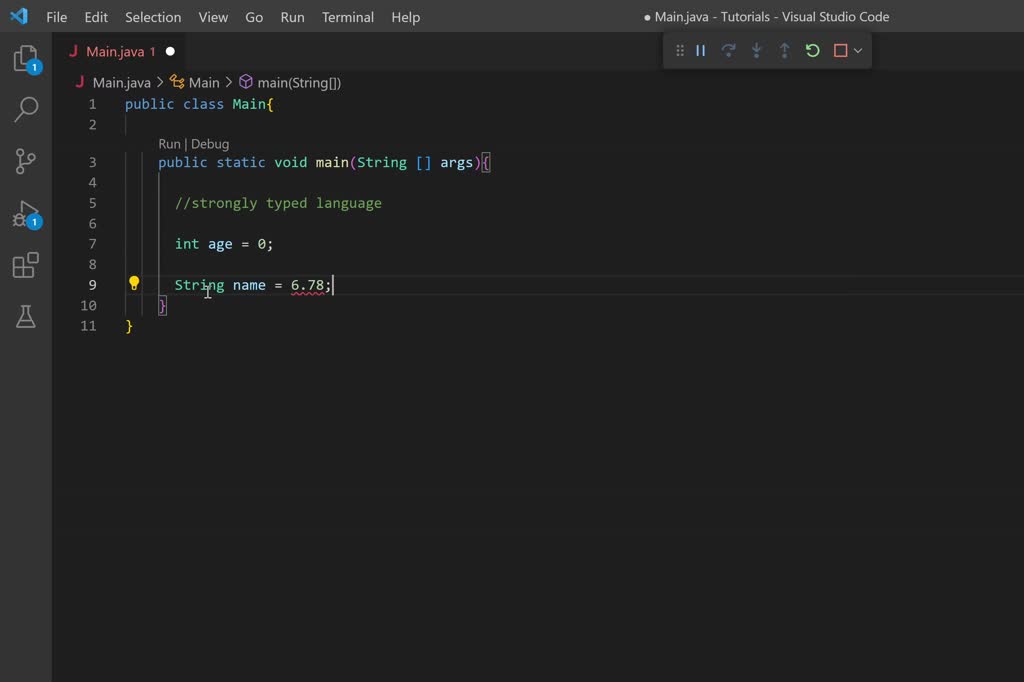Viewport: 1024px width, 682px height.
Task: Open the Testing view
Action: (x=24, y=317)
